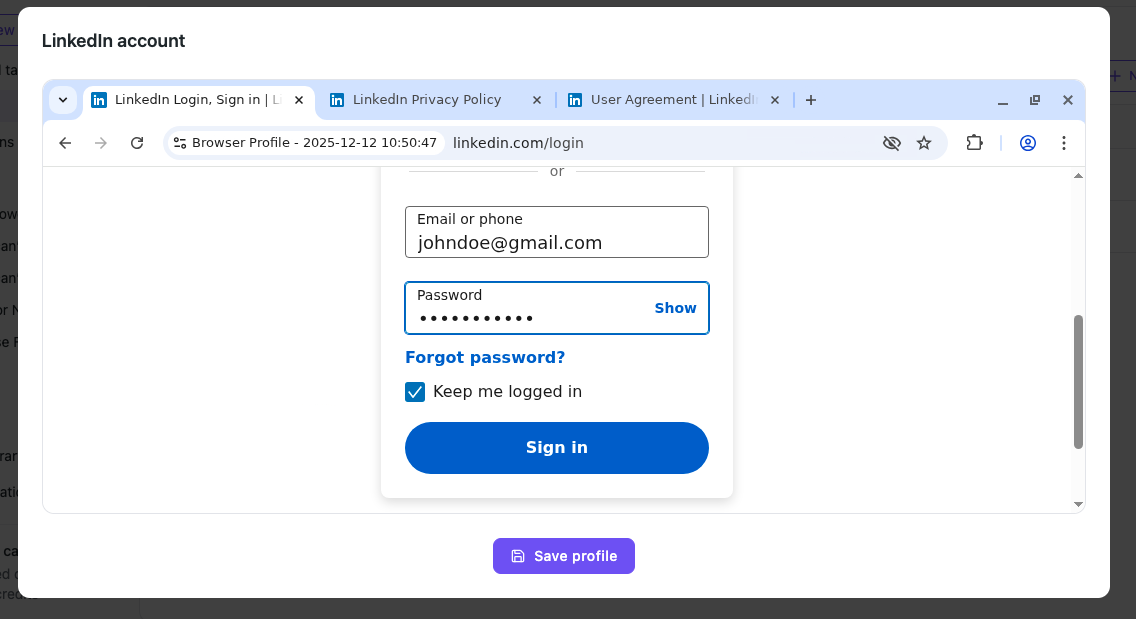Focus the Email or phone field
The height and width of the screenshot is (619, 1136).
tap(556, 232)
